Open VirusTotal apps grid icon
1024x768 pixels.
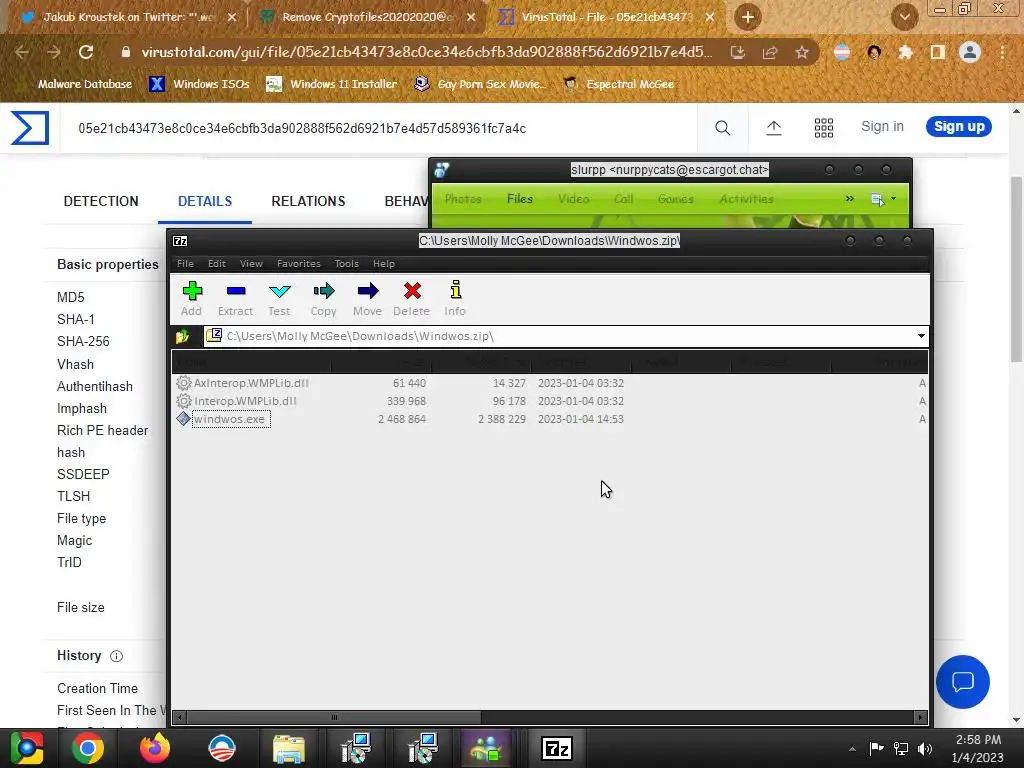[x=824, y=128]
